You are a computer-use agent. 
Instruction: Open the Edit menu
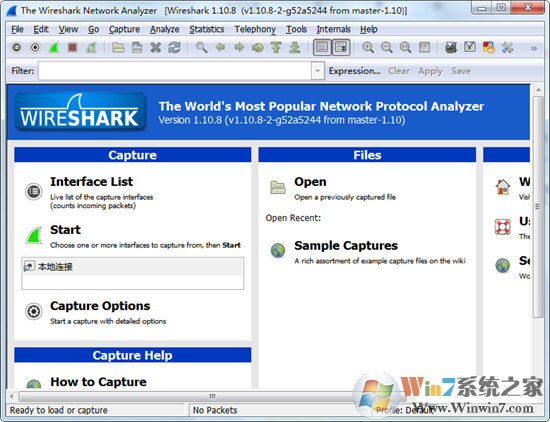41,29
